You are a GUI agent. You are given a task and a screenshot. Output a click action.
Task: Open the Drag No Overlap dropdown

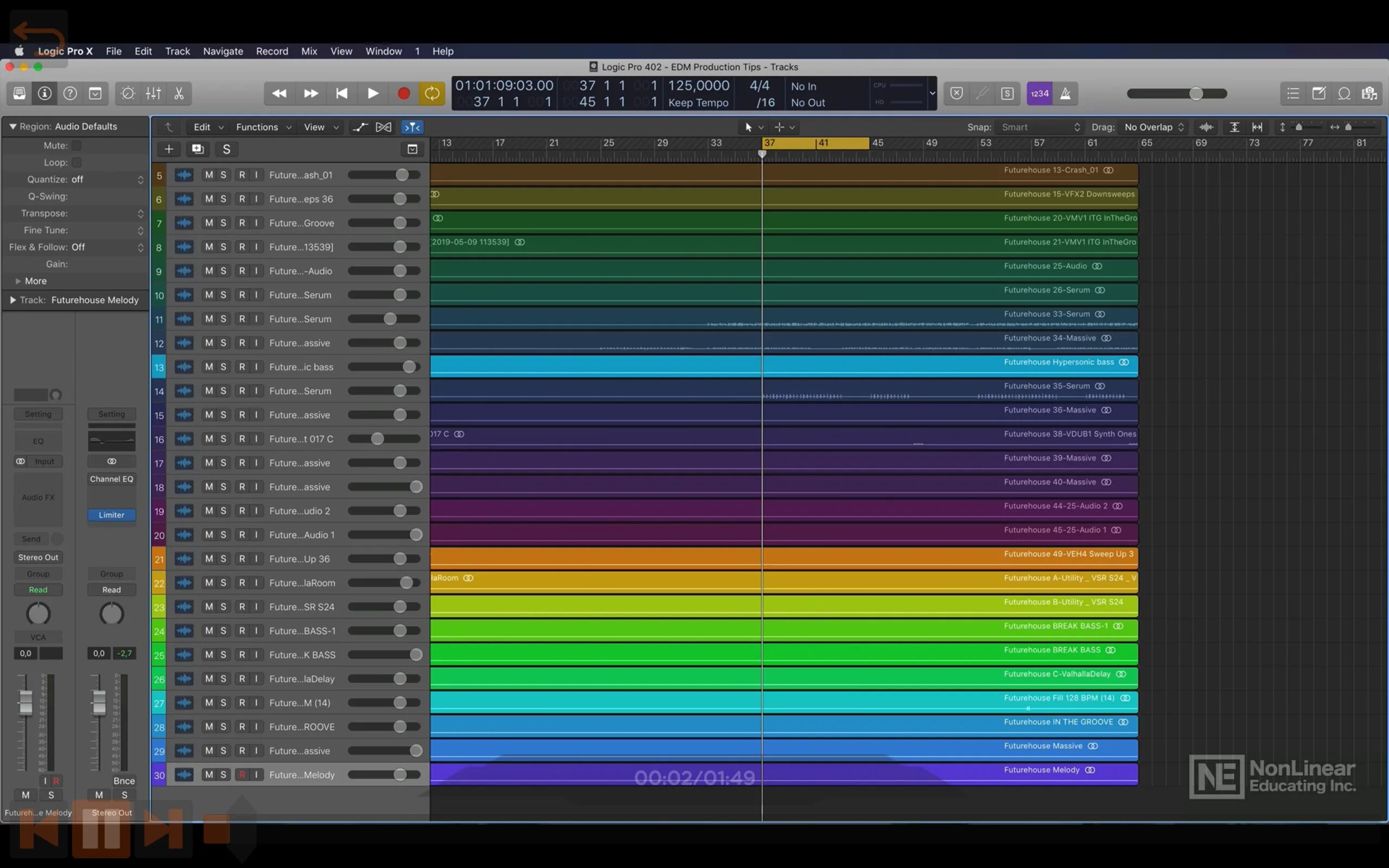click(x=1154, y=127)
